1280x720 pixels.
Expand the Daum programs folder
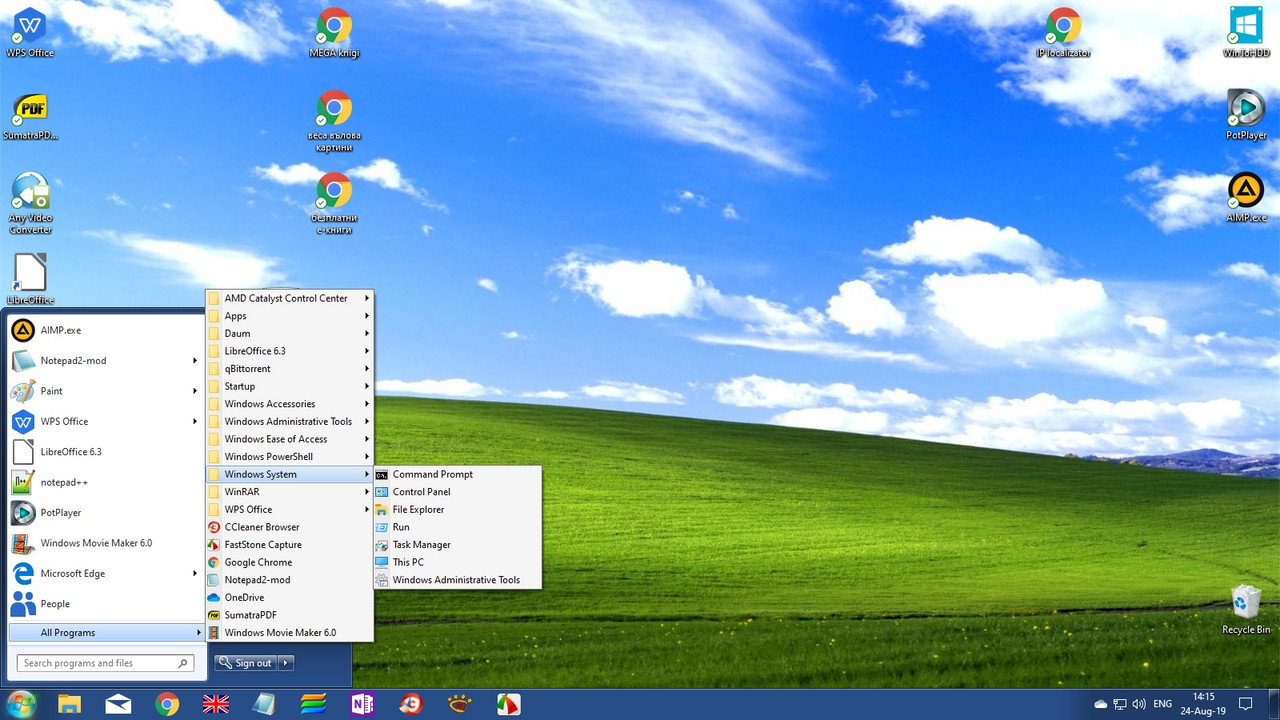289,333
